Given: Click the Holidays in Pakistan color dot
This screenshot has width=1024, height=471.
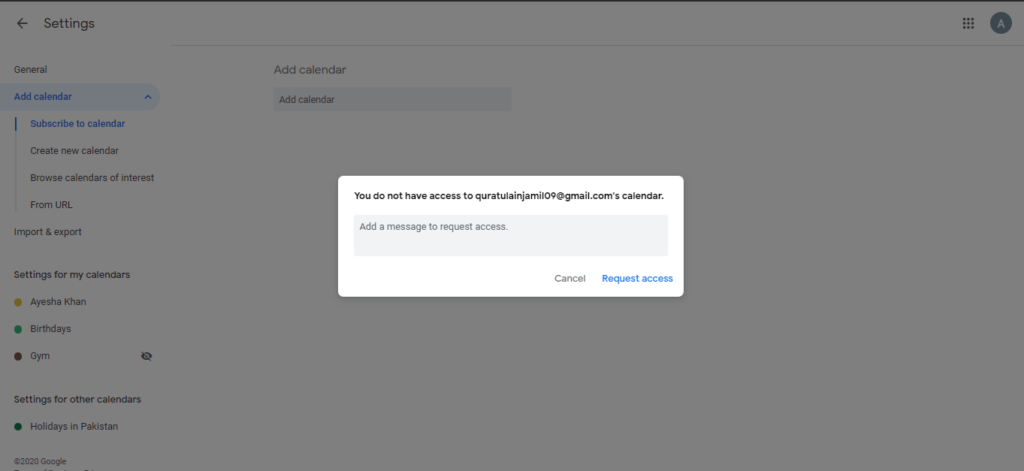Looking at the screenshot, I should click(18, 427).
